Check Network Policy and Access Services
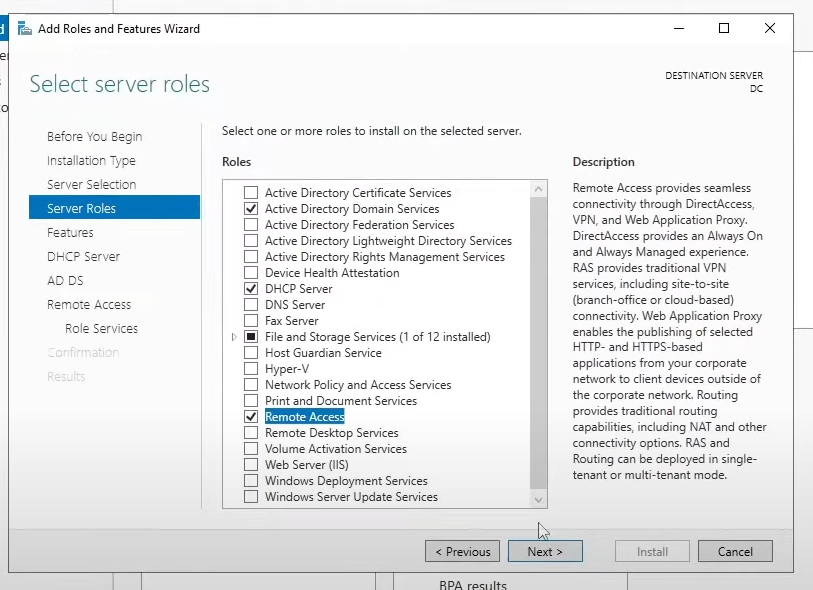The width and height of the screenshot is (813, 590). [251, 385]
